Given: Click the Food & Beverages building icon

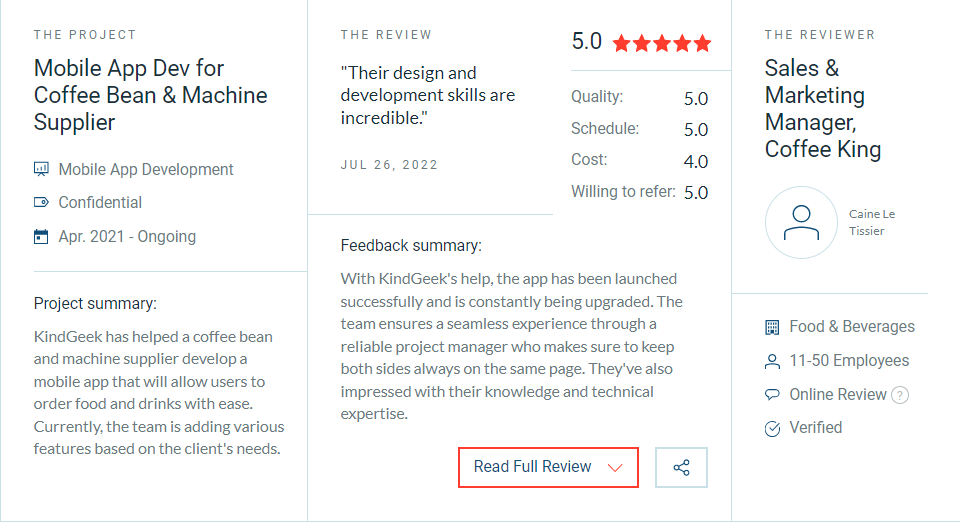Looking at the screenshot, I should point(772,327).
